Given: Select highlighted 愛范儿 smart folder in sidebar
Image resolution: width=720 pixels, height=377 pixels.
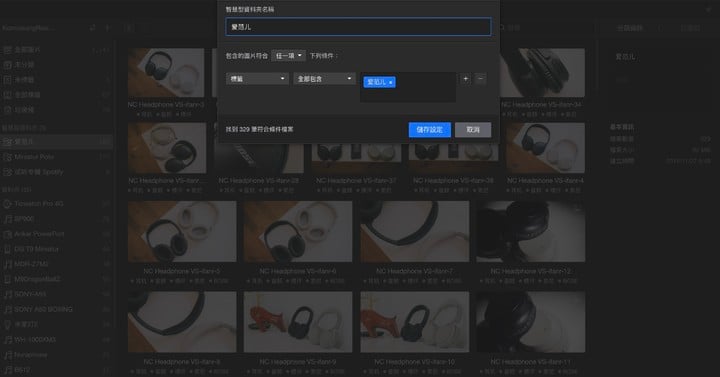Looking at the screenshot, I should click(x=56, y=141).
